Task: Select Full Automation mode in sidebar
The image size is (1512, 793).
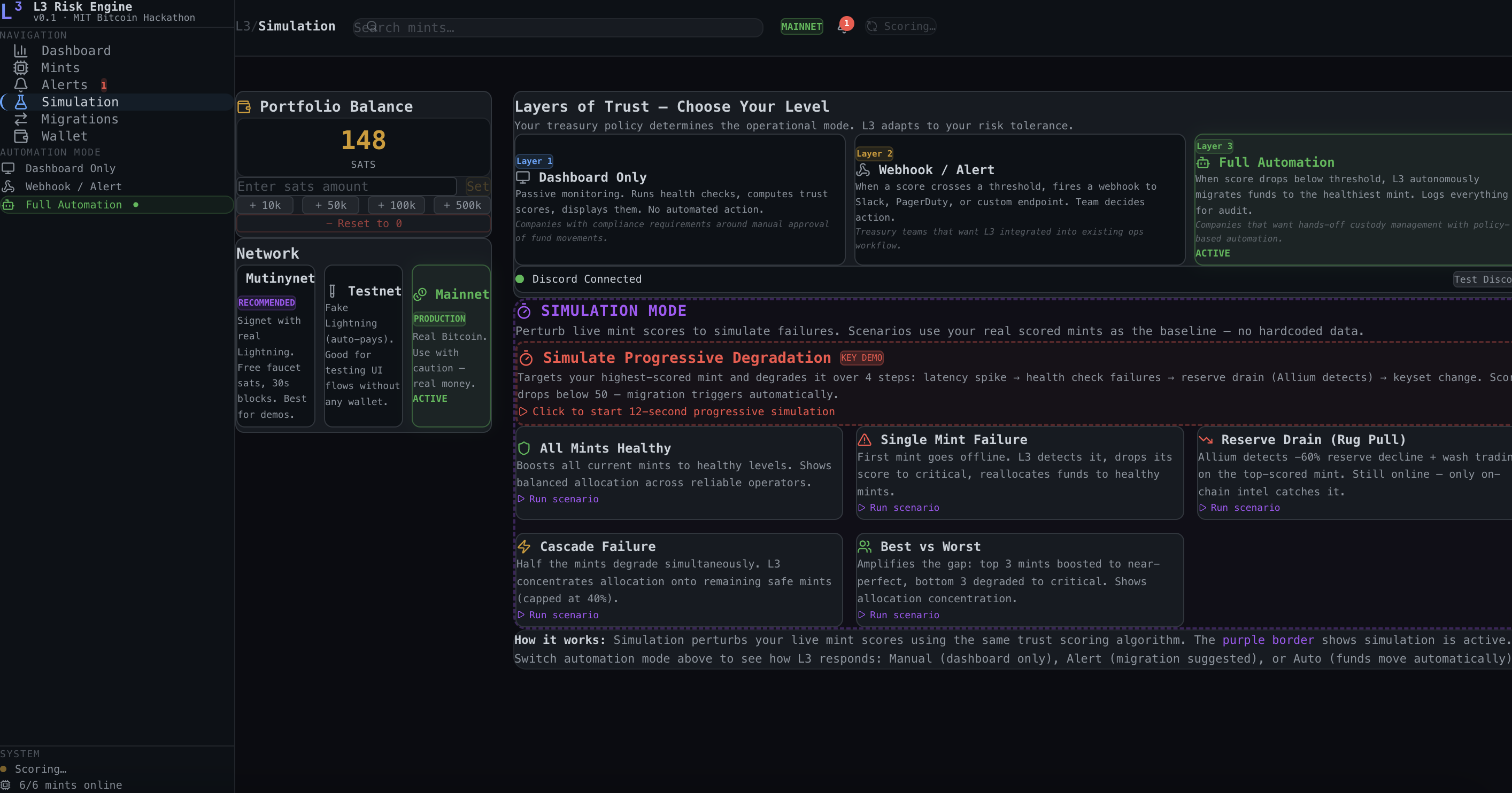Action: tap(74, 205)
